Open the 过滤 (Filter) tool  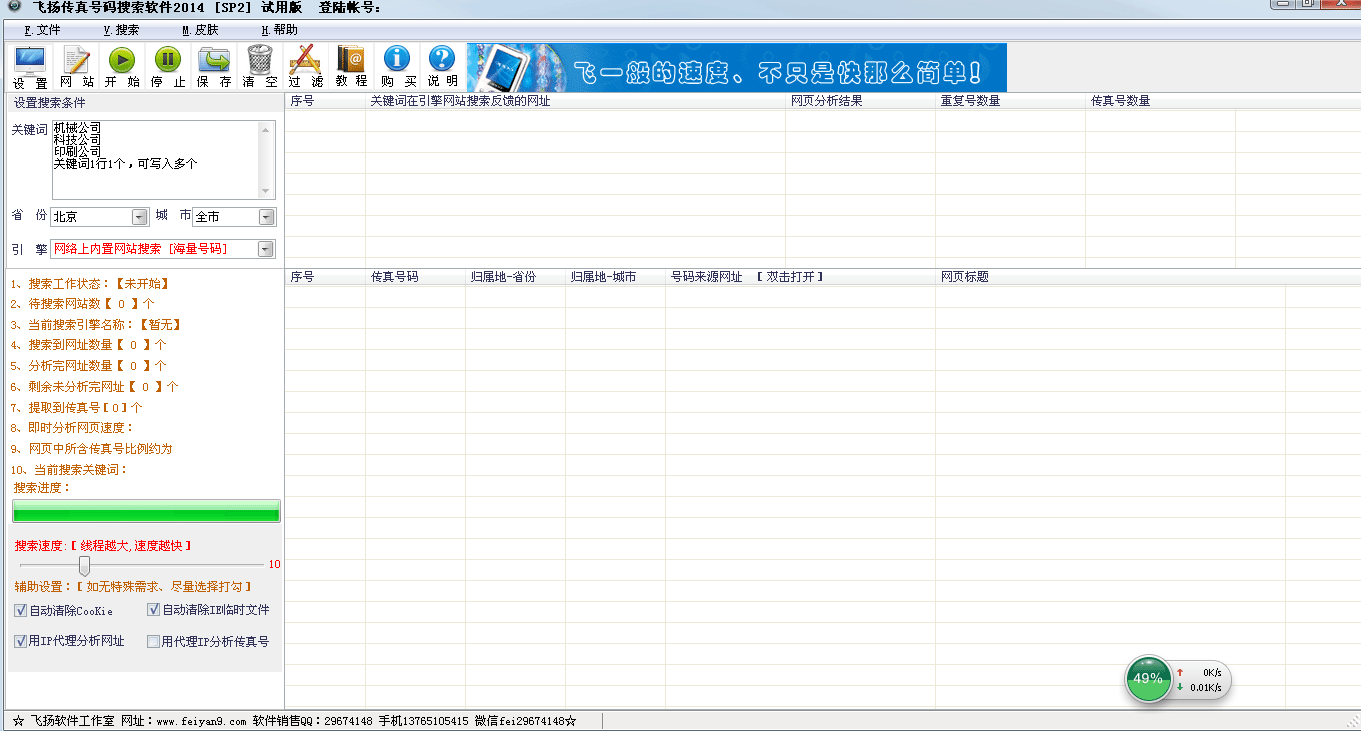(x=306, y=67)
